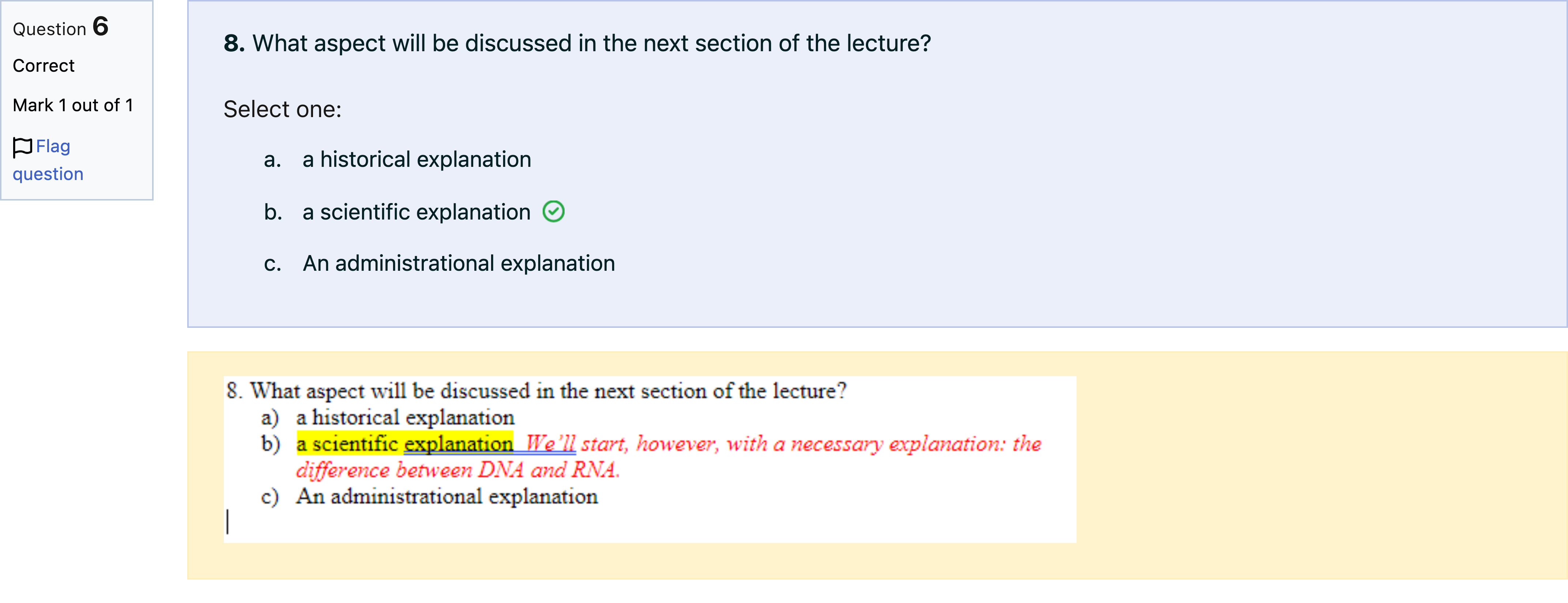Click the option letter b.
The image size is (1568, 603).
tap(273, 212)
